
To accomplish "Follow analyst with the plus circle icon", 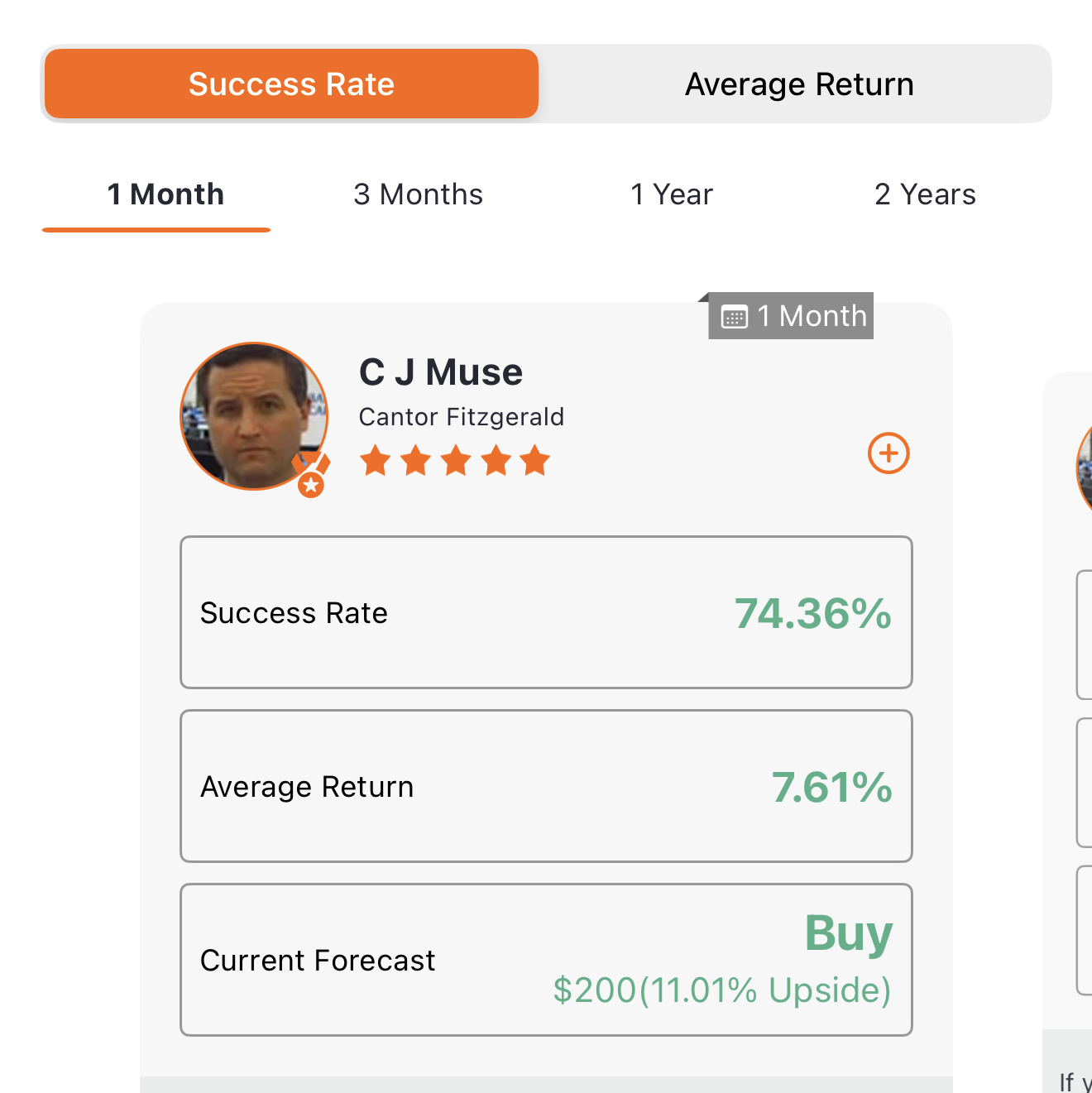I will click(x=888, y=453).
